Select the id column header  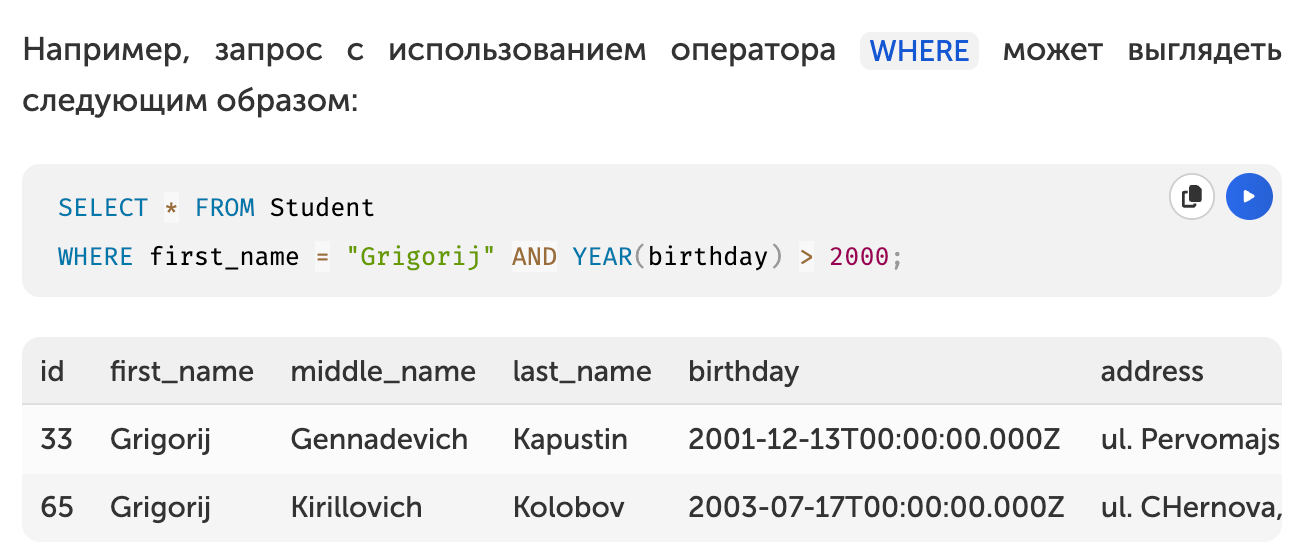pyautogui.click(x=52, y=372)
